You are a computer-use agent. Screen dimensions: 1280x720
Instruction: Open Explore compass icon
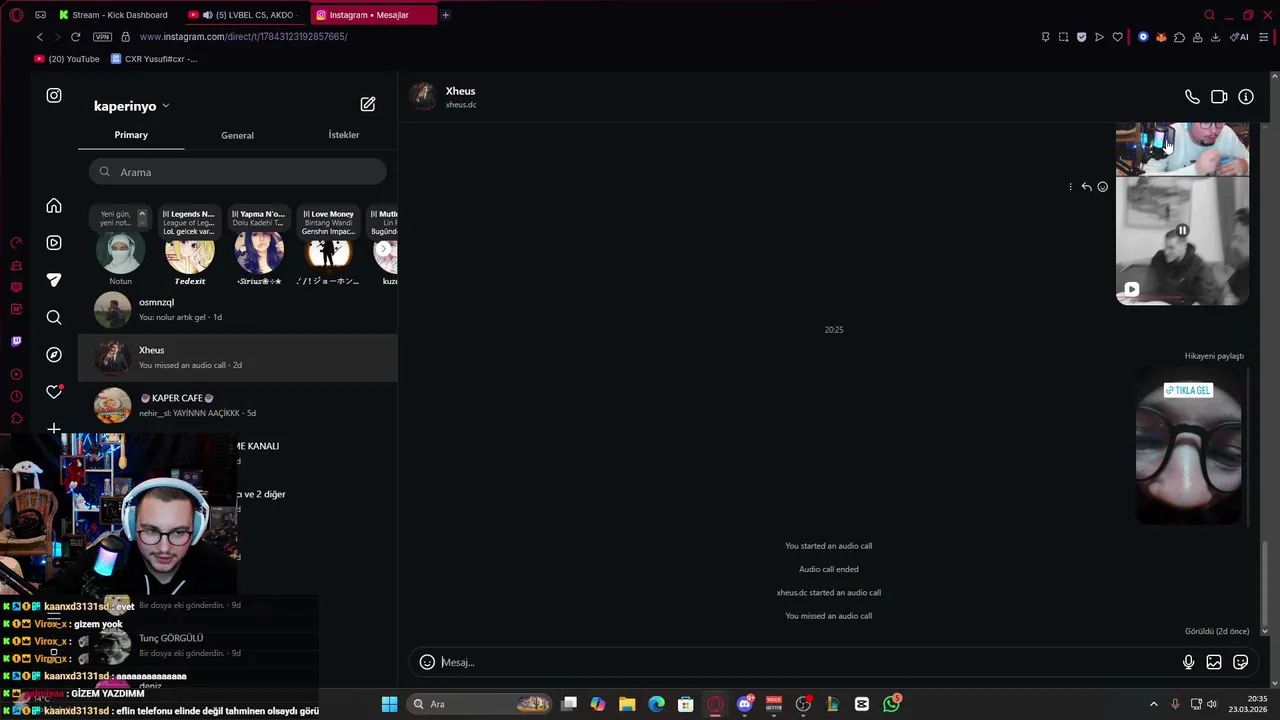(x=54, y=355)
